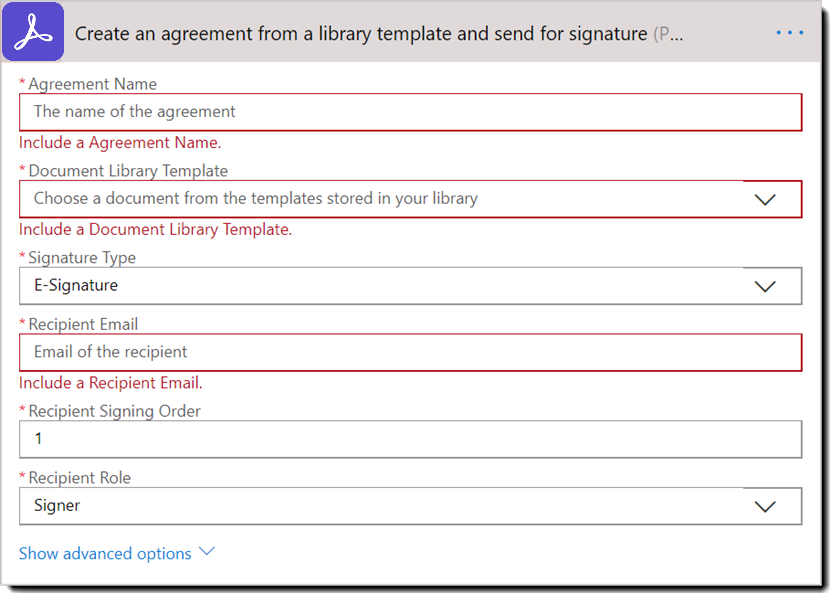Click the Show advanced options link
The height and width of the screenshot is (593, 830).
105,553
